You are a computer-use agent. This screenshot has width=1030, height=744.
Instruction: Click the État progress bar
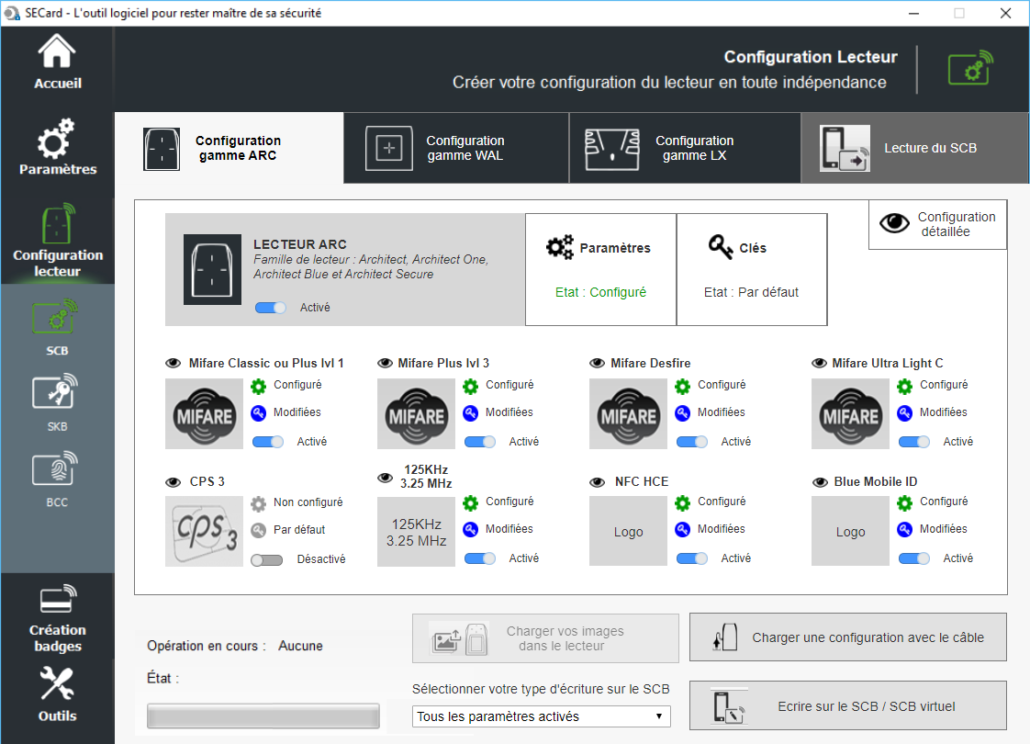click(263, 716)
